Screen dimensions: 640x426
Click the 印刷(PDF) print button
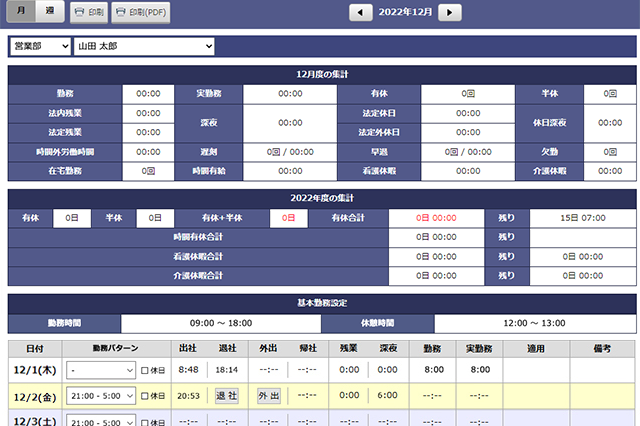pos(142,12)
